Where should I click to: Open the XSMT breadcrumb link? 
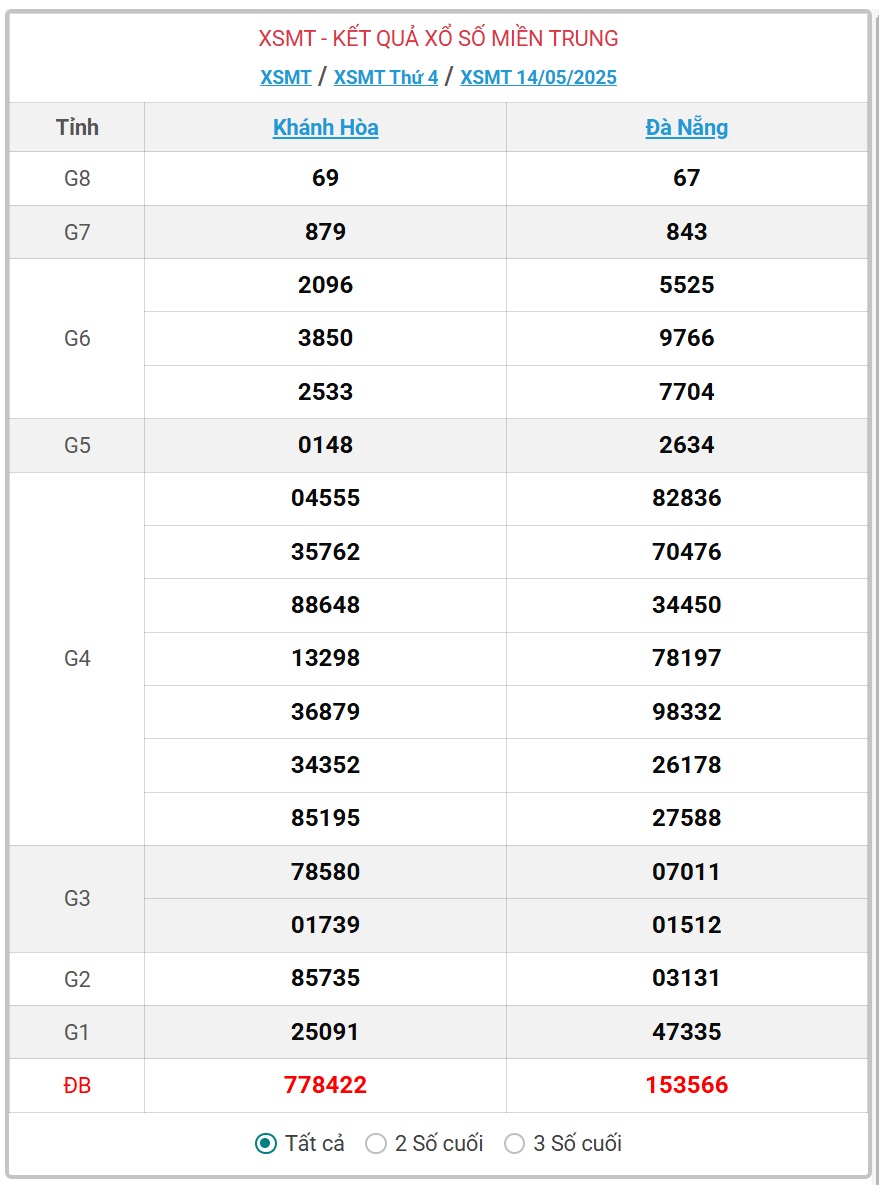tap(286, 77)
